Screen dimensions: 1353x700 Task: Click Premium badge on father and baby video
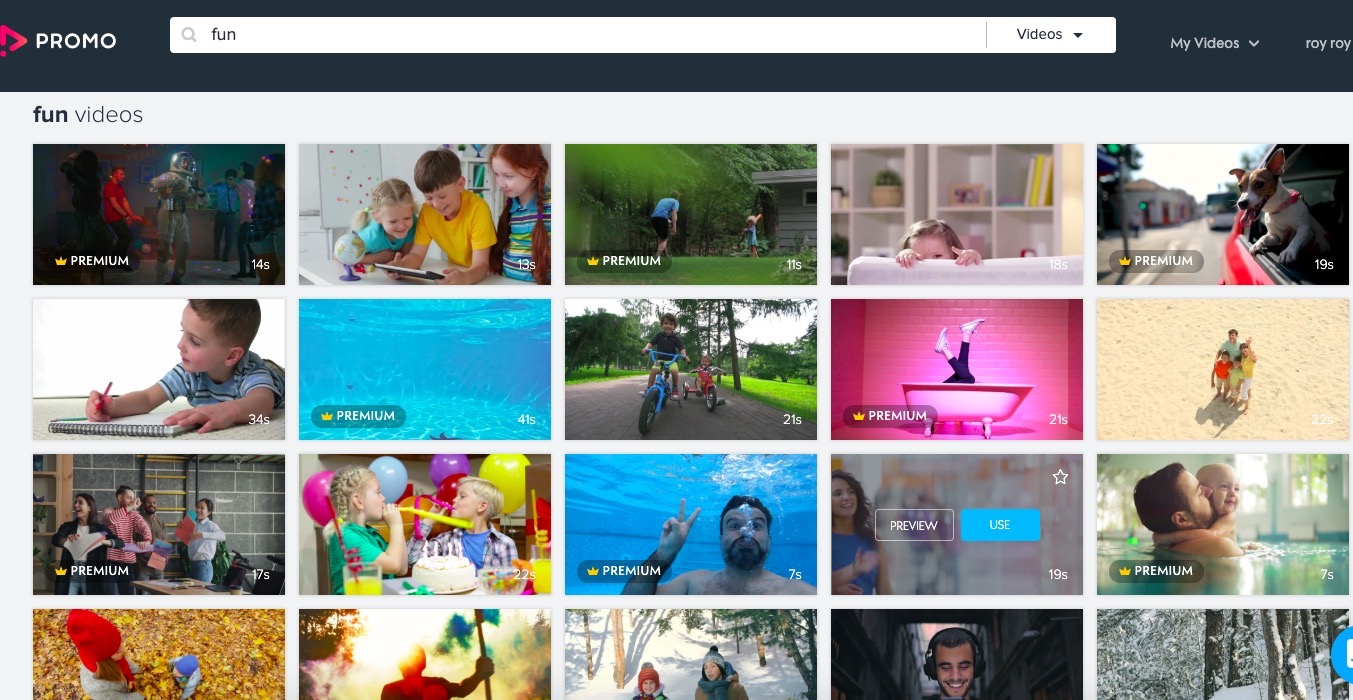click(1156, 571)
